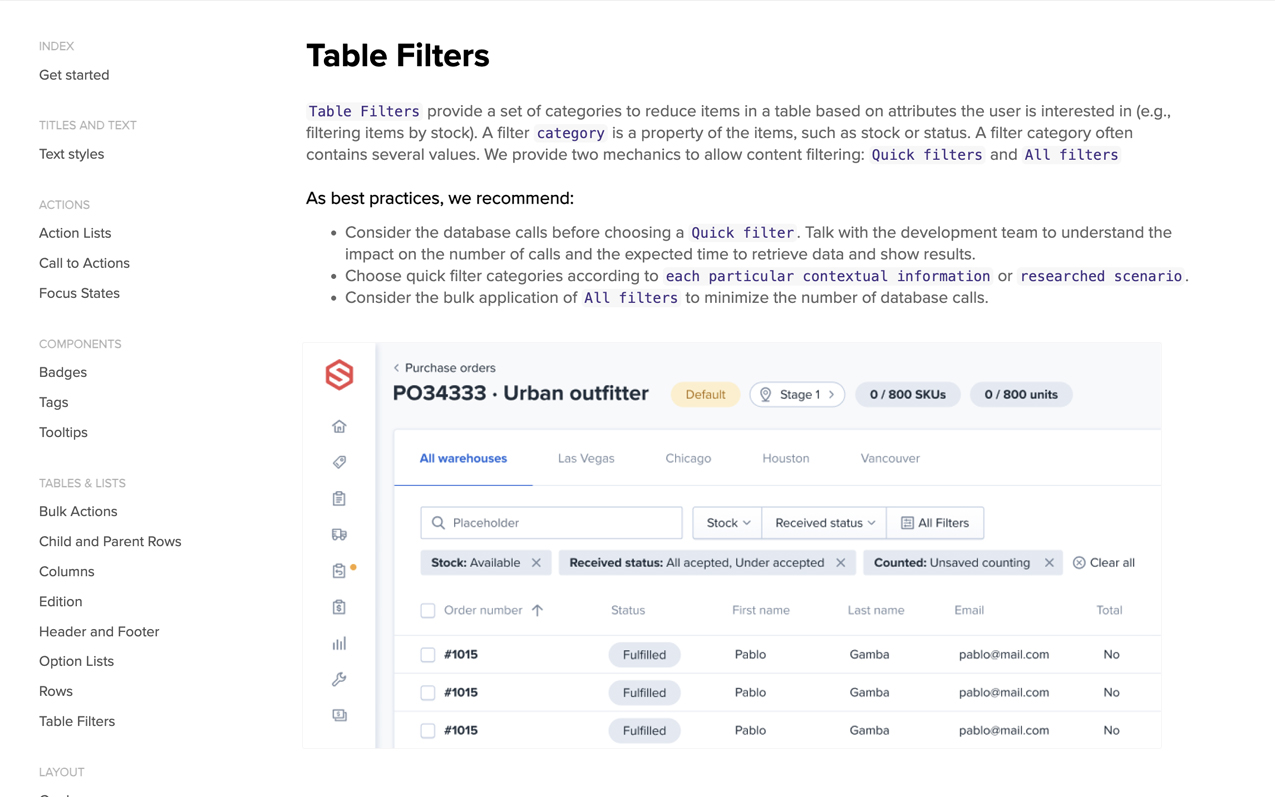Open clipboard icon with orange notification dot

(339, 571)
